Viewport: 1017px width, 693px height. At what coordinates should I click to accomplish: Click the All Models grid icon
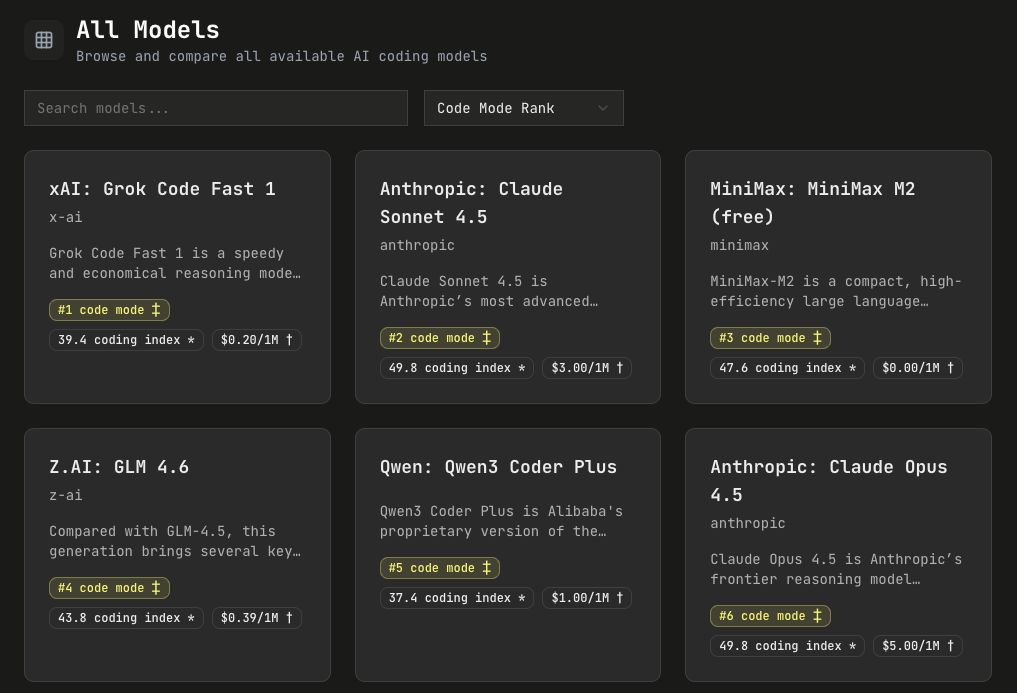click(x=44, y=40)
